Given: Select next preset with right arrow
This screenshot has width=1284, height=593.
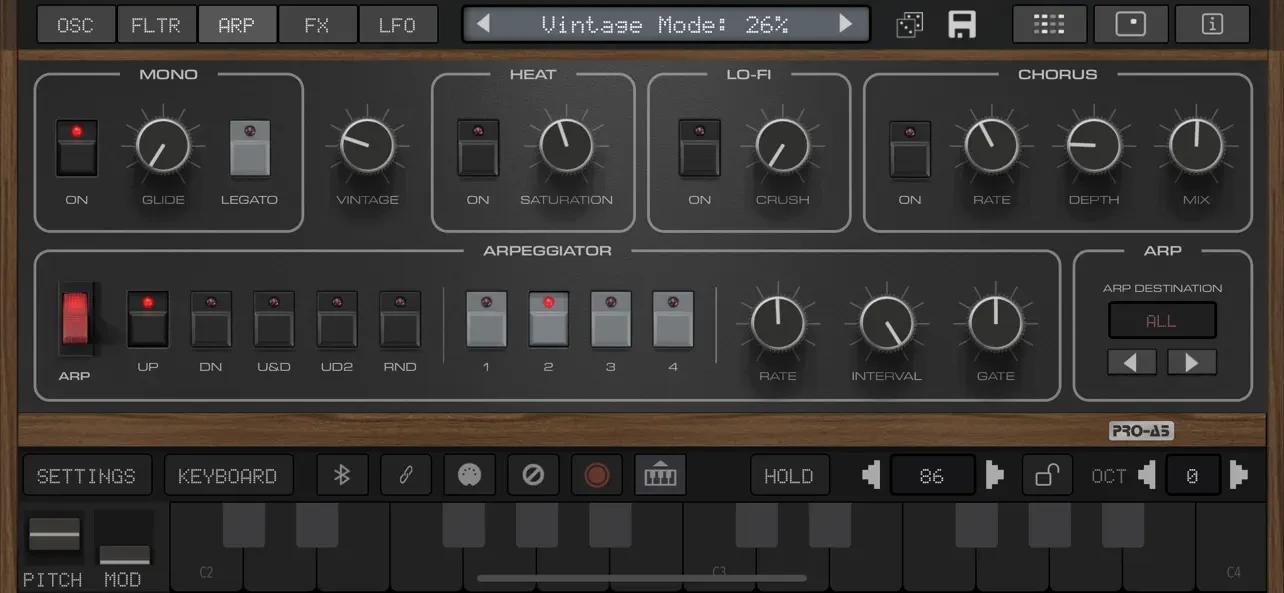Looking at the screenshot, I should (846, 24).
